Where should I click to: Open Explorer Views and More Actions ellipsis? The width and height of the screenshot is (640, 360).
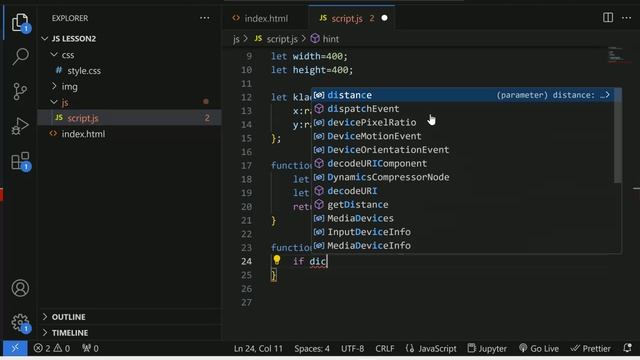(x=204, y=18)
